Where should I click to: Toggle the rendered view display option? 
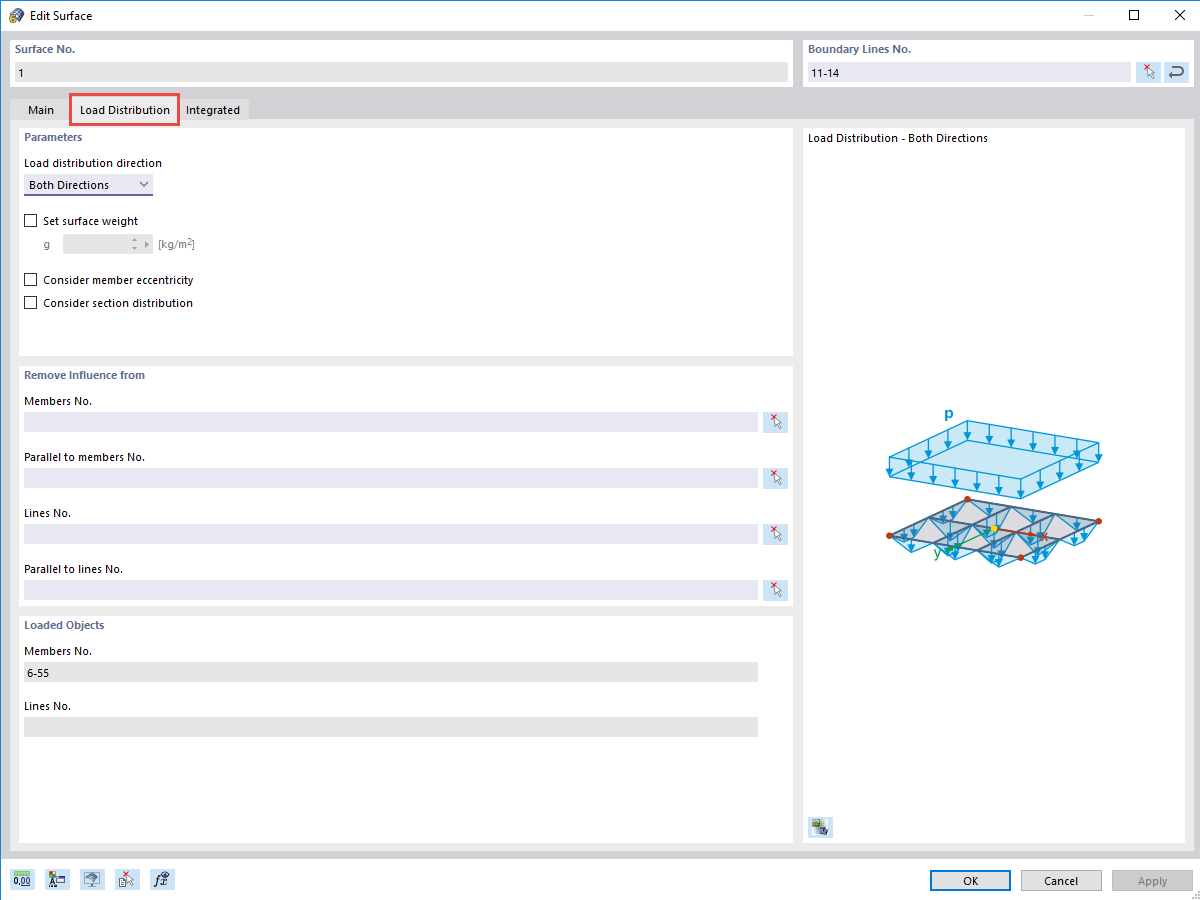(92, 879)
